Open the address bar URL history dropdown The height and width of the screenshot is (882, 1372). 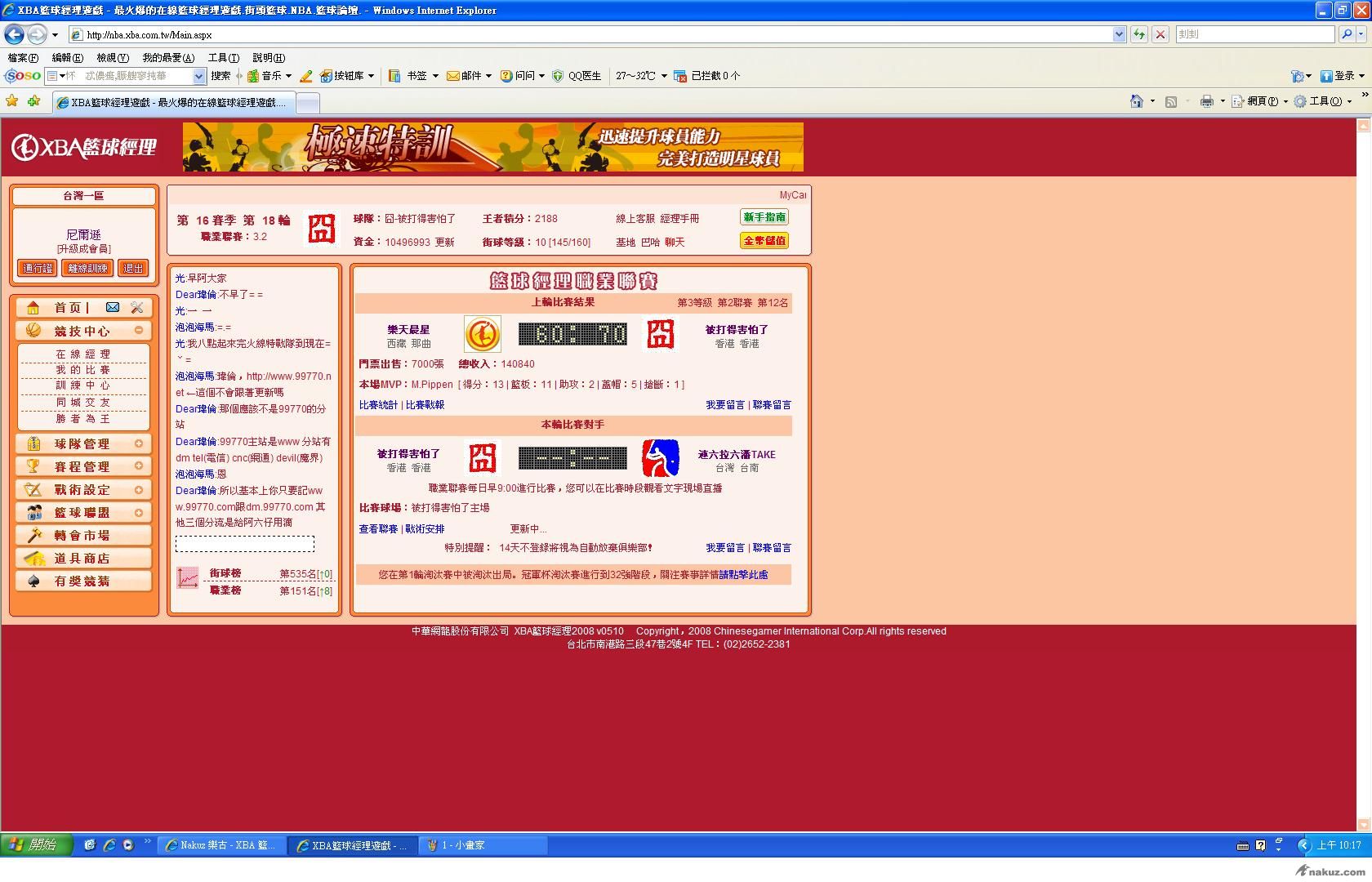pos(1119,34)
